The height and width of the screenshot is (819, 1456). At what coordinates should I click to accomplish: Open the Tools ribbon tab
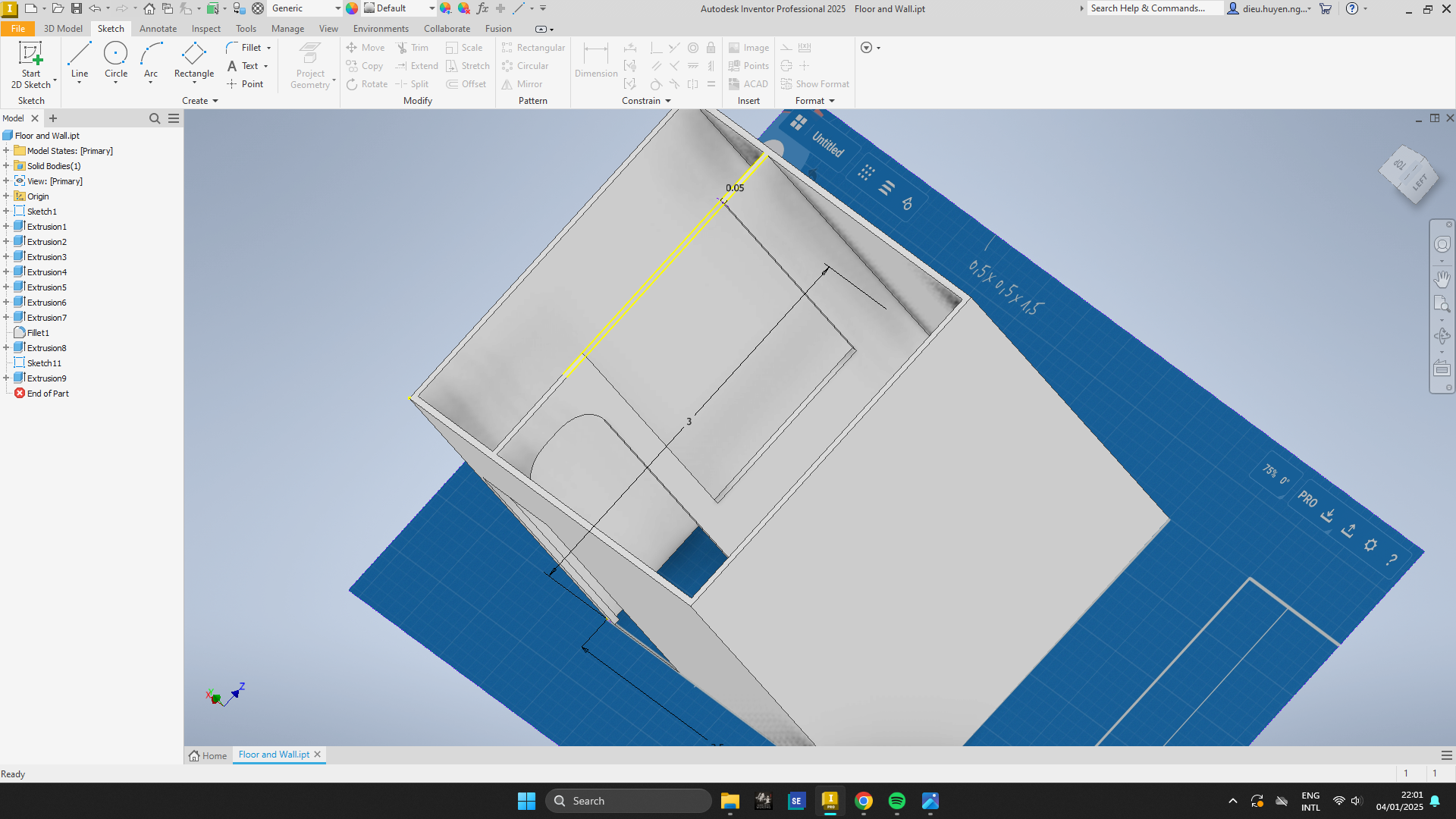coord(246,29)
